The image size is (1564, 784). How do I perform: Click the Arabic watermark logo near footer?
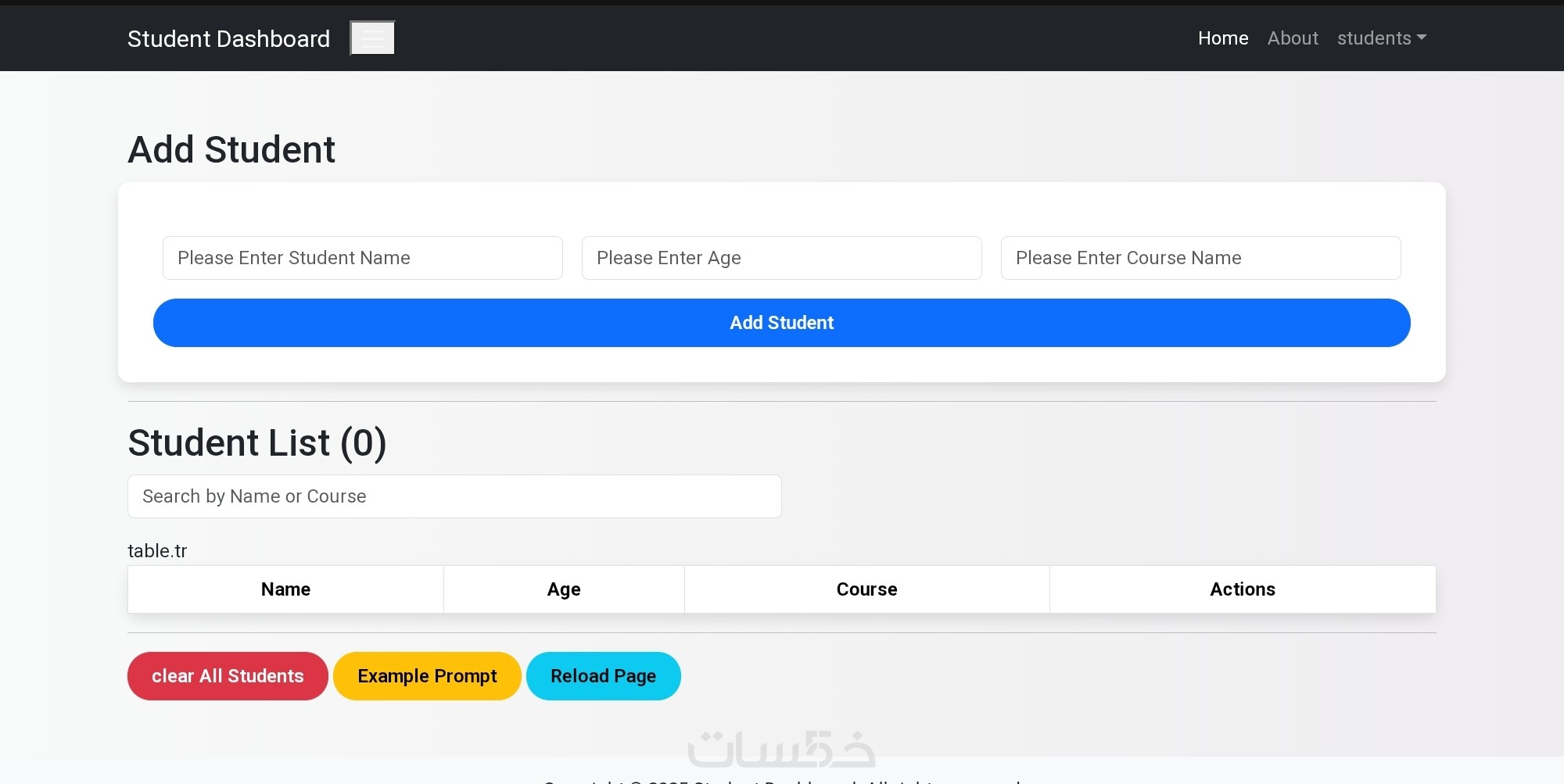pos(780,750)
